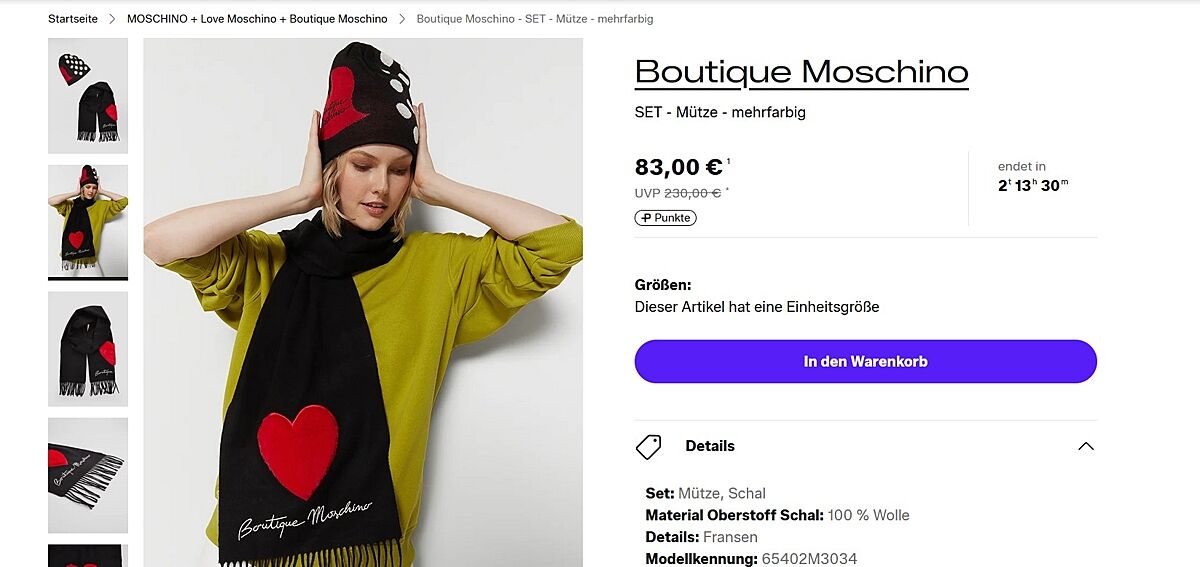Open MOSCHINO + Love Moschino breadcrumb link

pos(257,19)
